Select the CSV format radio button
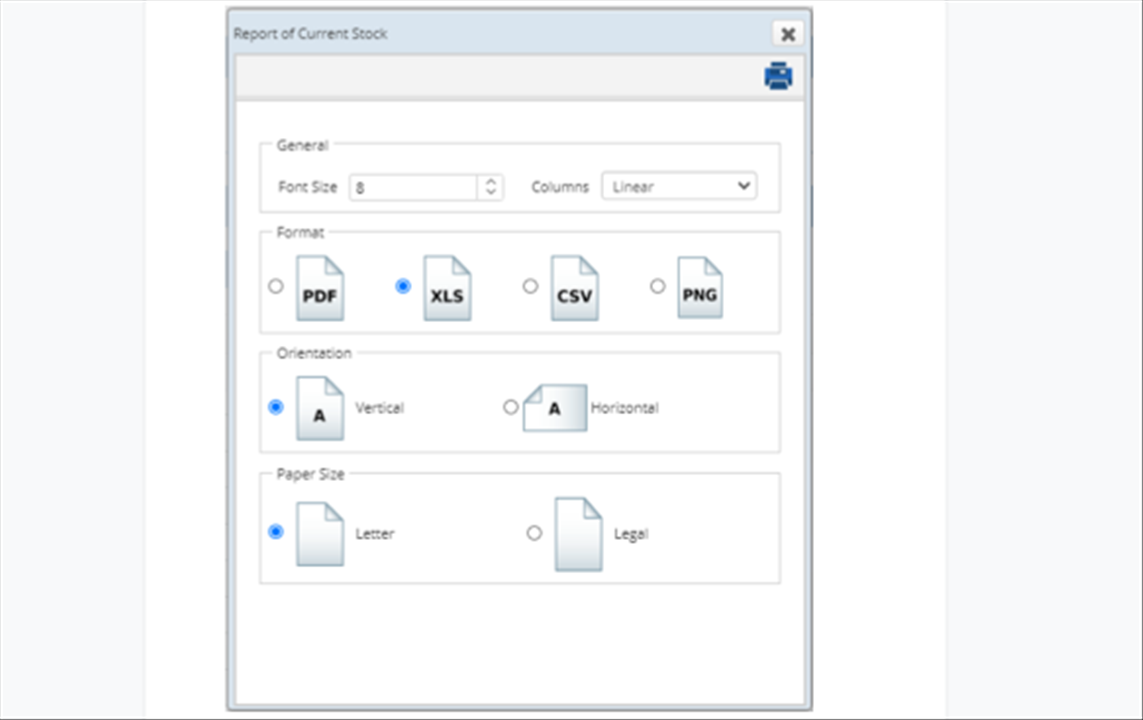Viewport: 1143px width, 720px height. coord(530,286)
